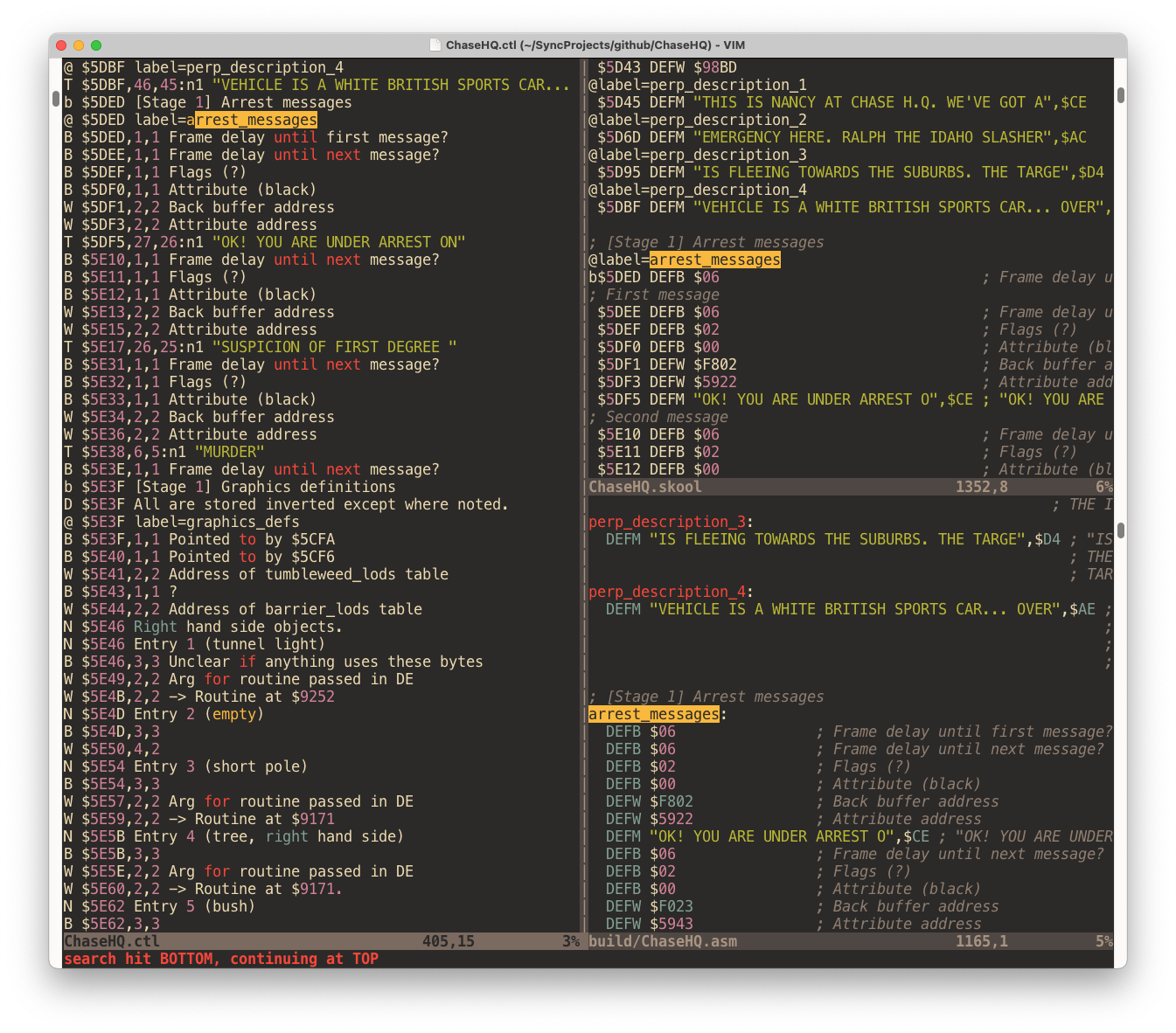Click the 'Address of tumbleweed_lods table' line
Image resolution: width=1176 pixels, height=1033 pixels.
256,574
